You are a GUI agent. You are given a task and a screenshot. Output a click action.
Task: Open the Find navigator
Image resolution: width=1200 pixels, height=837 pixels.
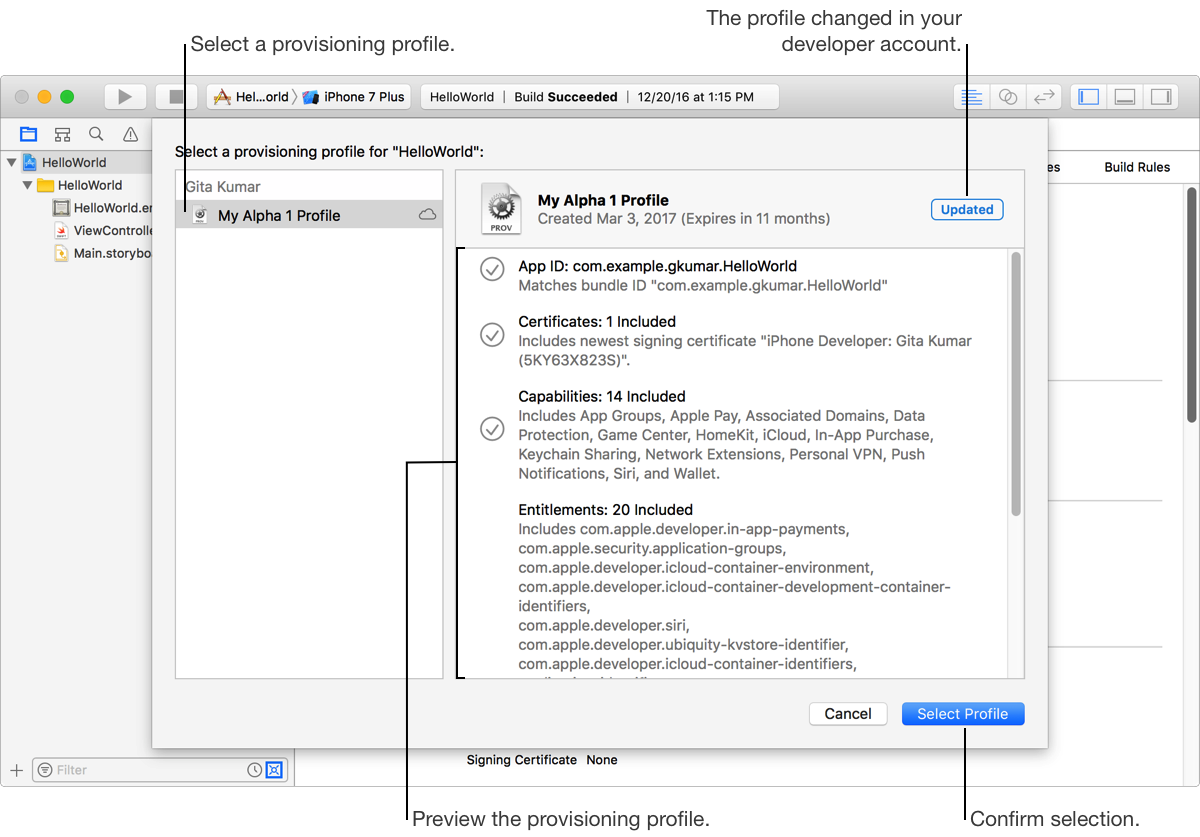click(96, 134)
